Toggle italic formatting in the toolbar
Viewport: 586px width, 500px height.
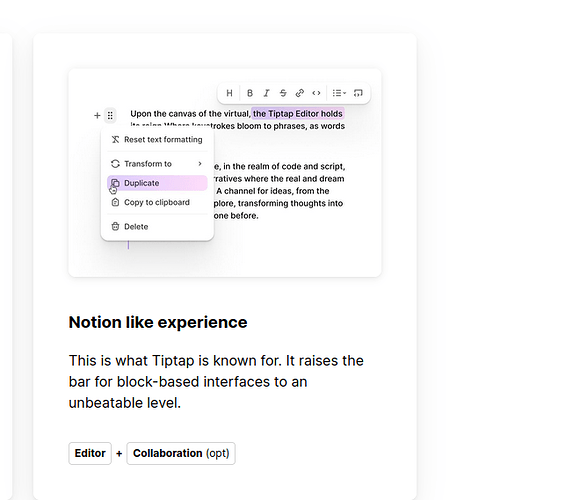point(266,93)
